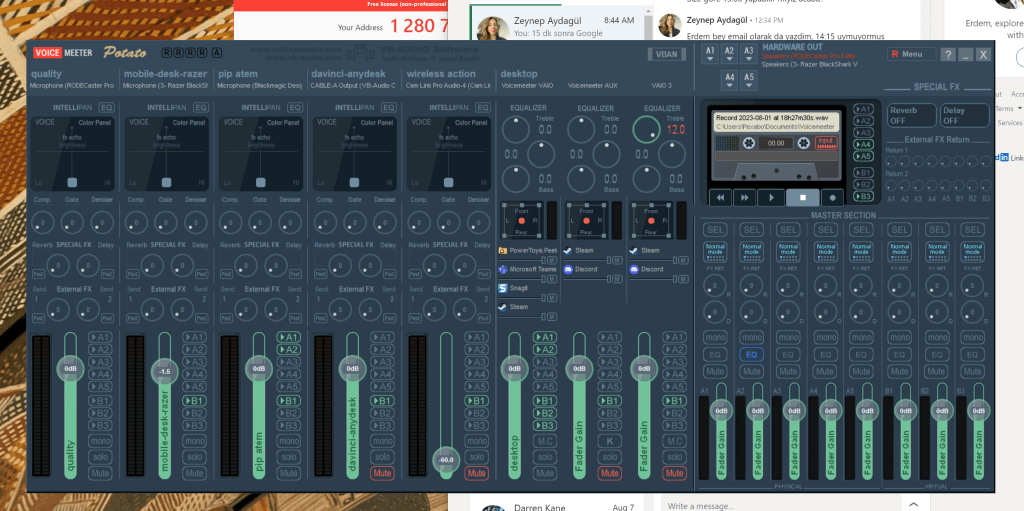Click the Microsoft Teams app icon
The height and width of the screenshot is (511, 1024).
503,269
